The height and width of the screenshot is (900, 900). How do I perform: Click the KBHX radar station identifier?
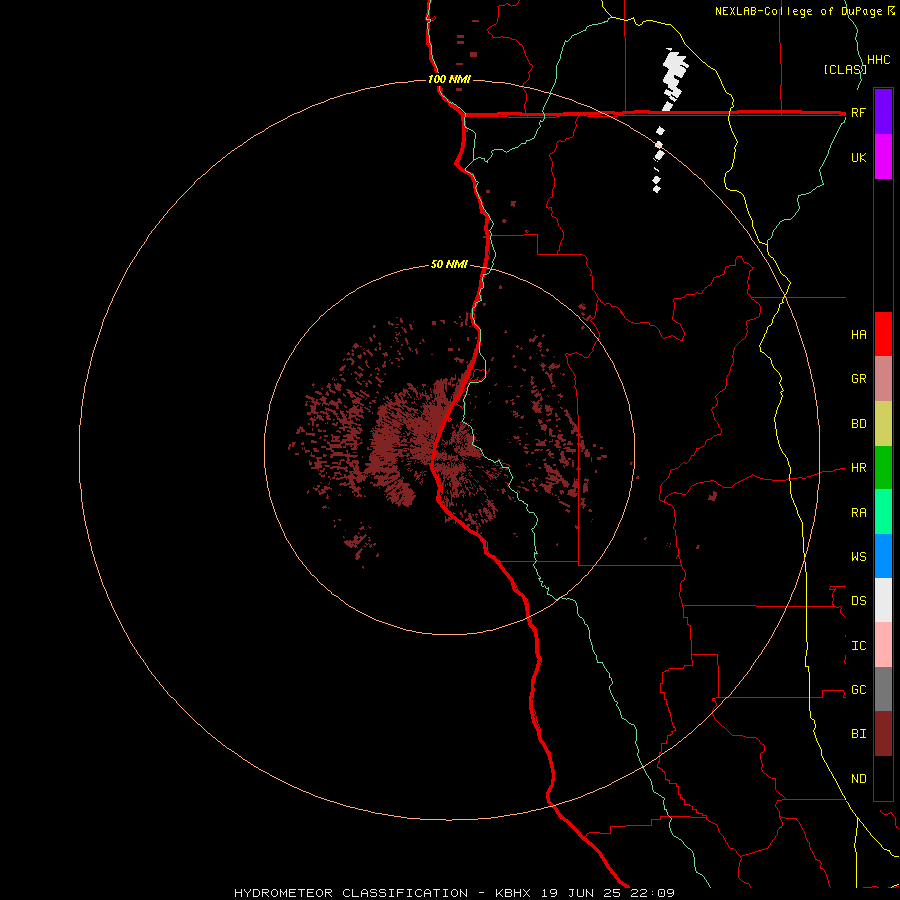coord(513,893)
